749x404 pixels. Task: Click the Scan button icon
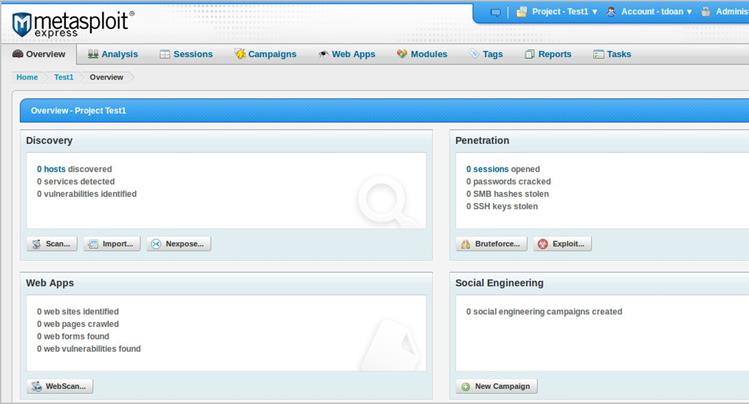tap(36, 244)
